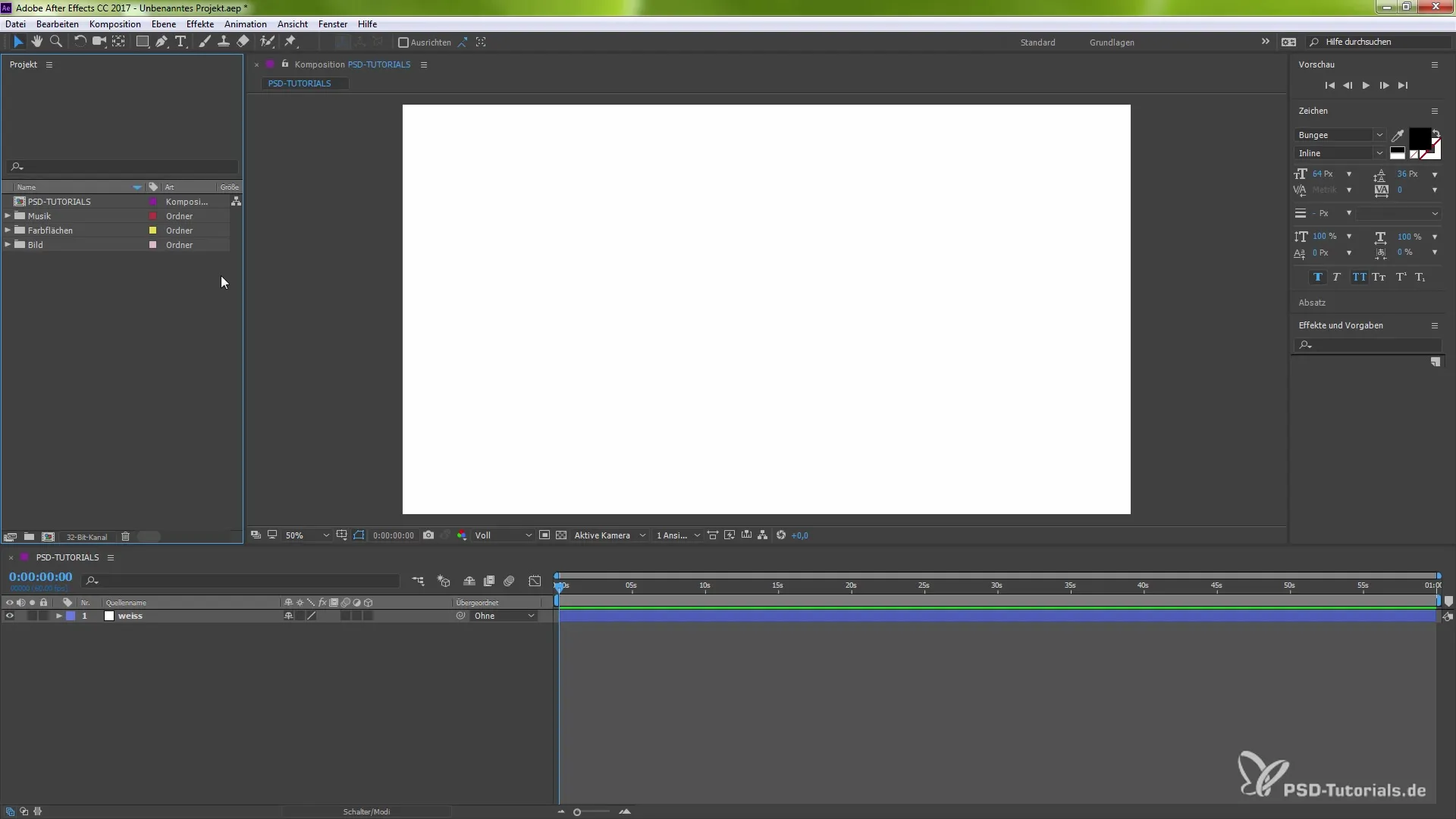Select the Selection arrow tool
Image resolution: width=1456 pixels, height=819 pixels.
point(18,42)
